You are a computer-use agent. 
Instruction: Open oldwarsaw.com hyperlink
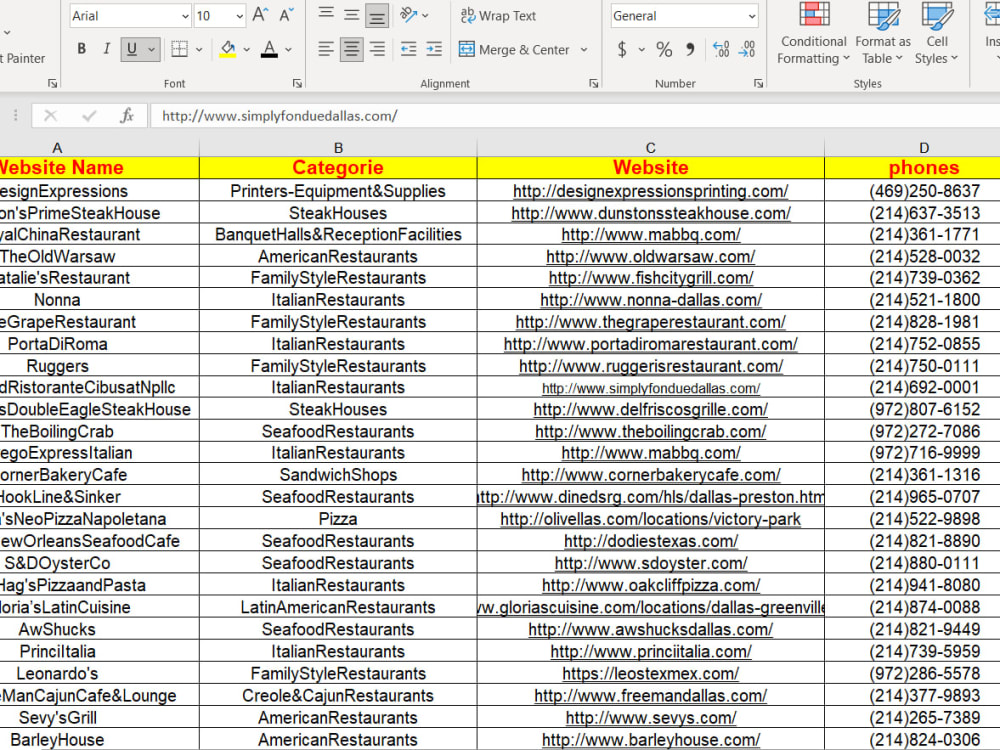click(x=651, y=256)
